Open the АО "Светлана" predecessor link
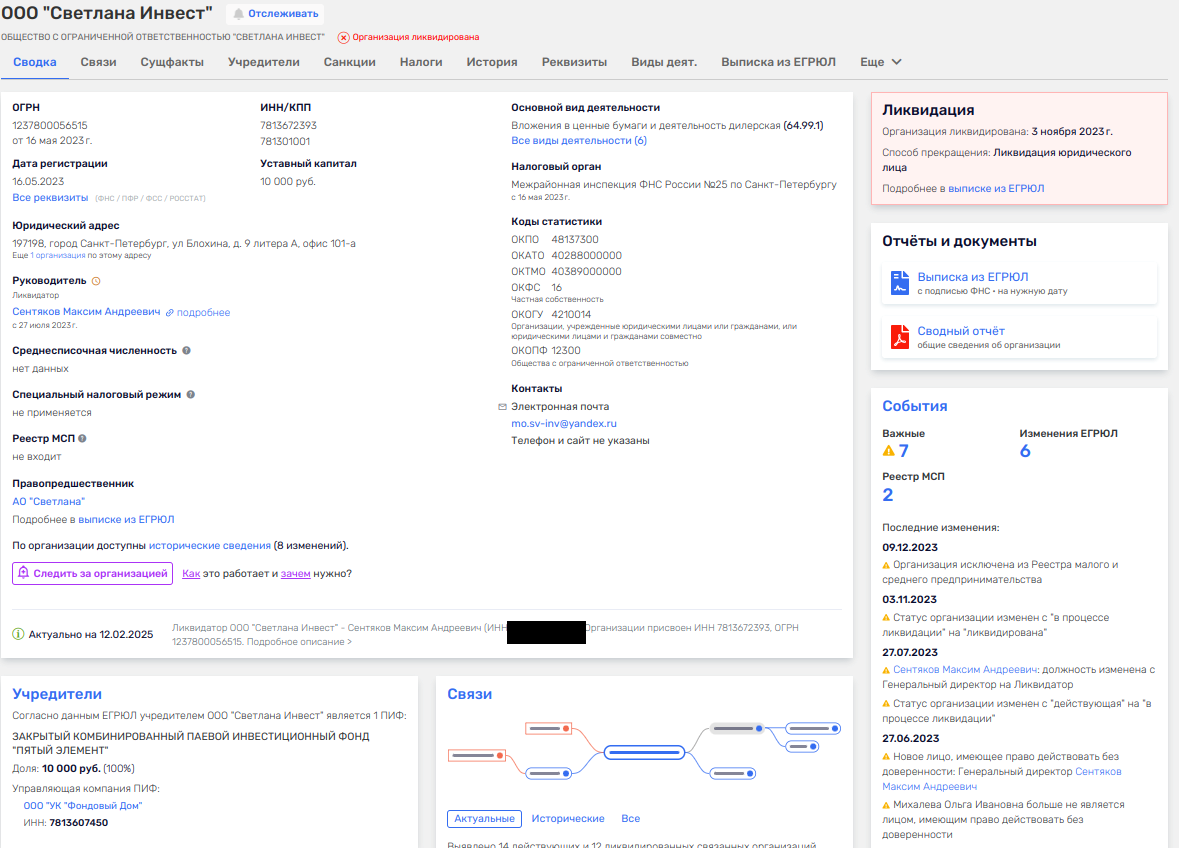The image size is (1179, 848). pyautogui.click(x=49, y=501)
